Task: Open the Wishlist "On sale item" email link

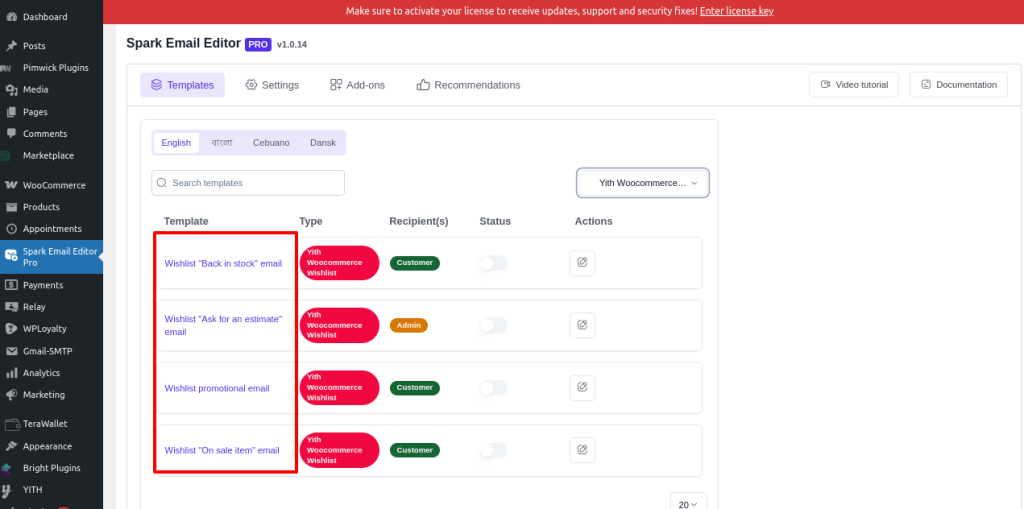Action: pyautogui.click(x=222, y=450)
